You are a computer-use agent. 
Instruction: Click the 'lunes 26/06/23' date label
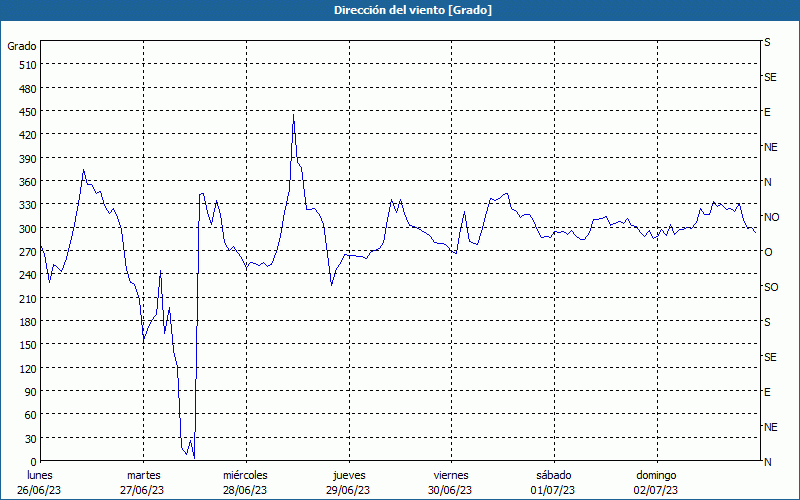coord(39,483)
